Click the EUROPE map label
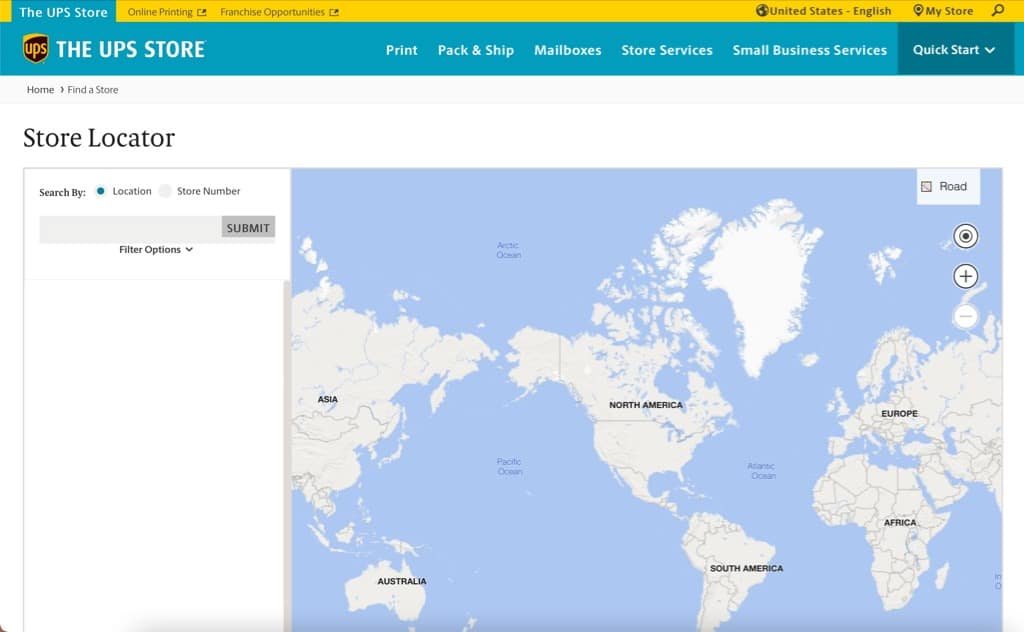Image resolution: width=1024 pixels, height=632 pixels. click(x=899, y=413)
